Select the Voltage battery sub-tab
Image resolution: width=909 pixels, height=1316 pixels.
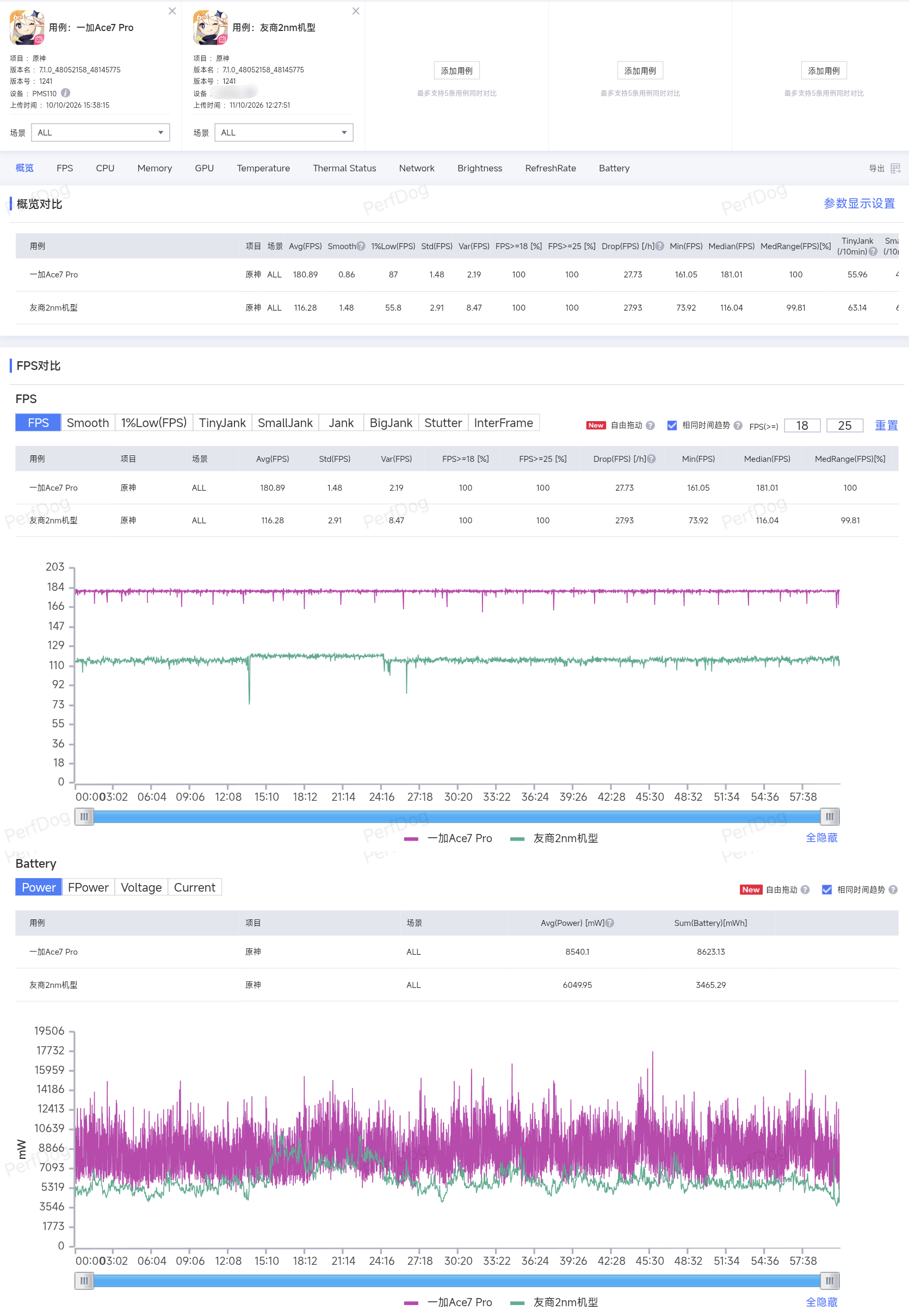click(141, 888)
